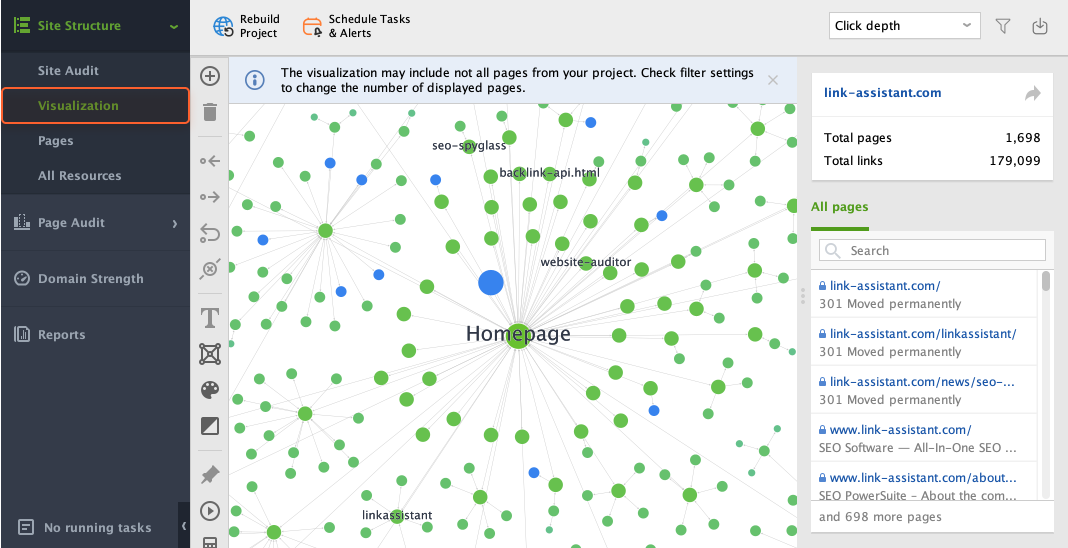Click the pages list scrollbar
1068x548 pixels.
[1046, 280]
